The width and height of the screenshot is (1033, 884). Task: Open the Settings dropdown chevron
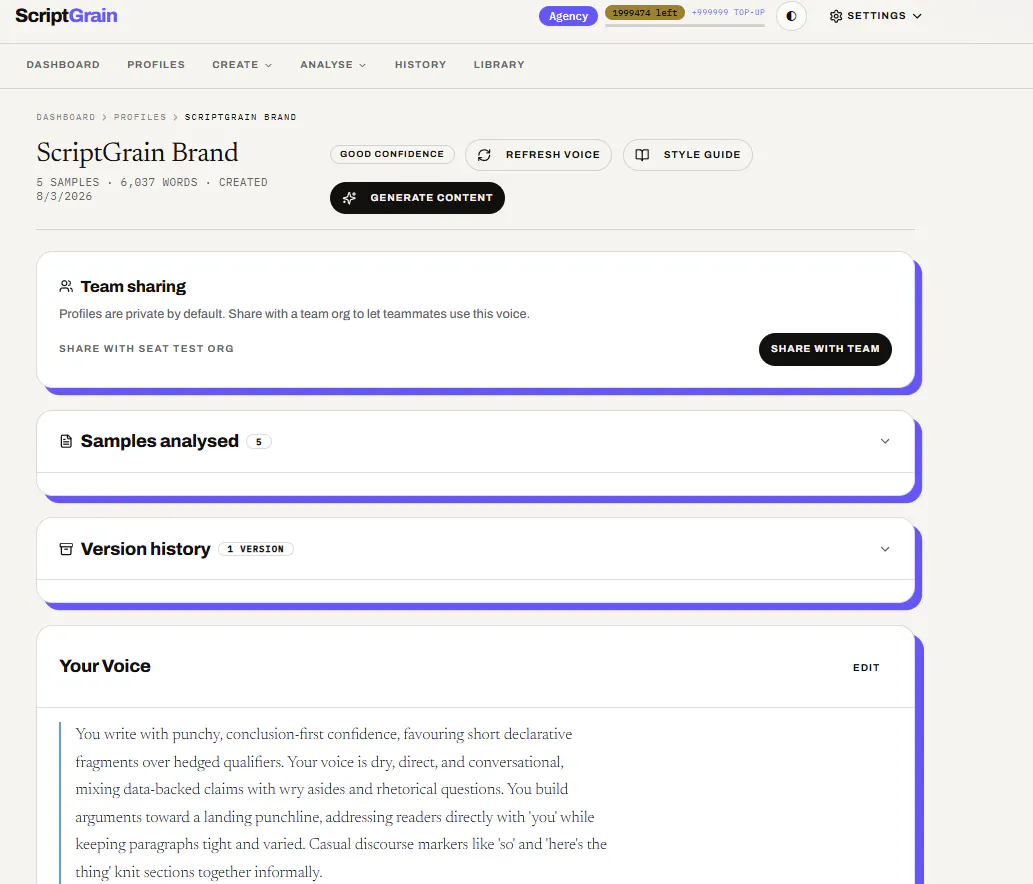(x=917, y=16)
